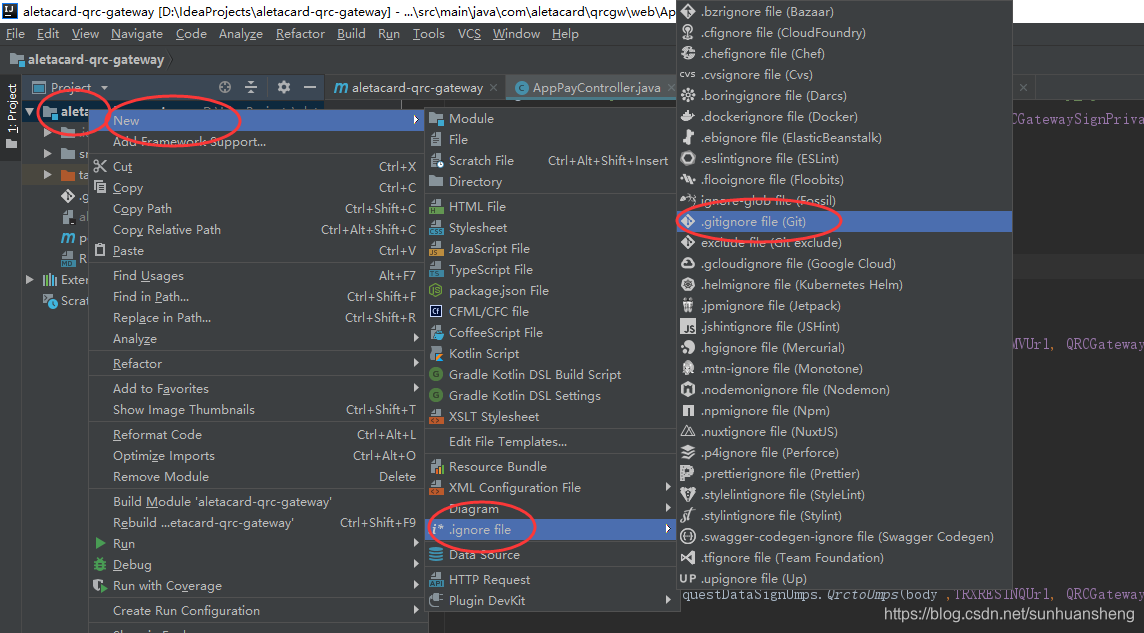Click the .boringignore Darcs icon
The width and height of the screenshot is (1144, 633).
pyautogui.click(x=688, y=96)
